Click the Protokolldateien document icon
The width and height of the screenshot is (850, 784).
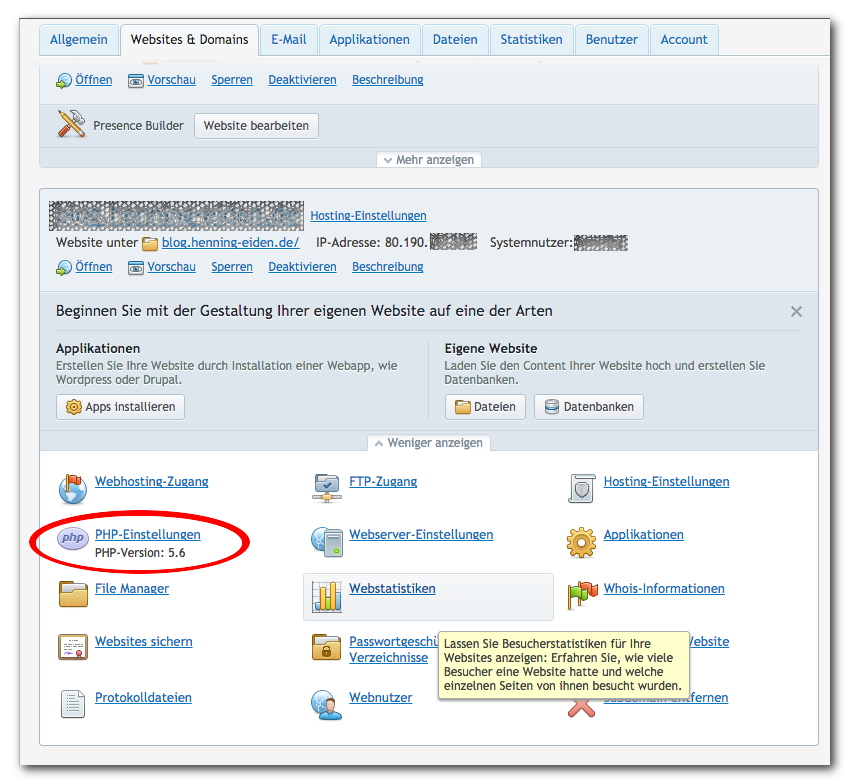[73, 703]
